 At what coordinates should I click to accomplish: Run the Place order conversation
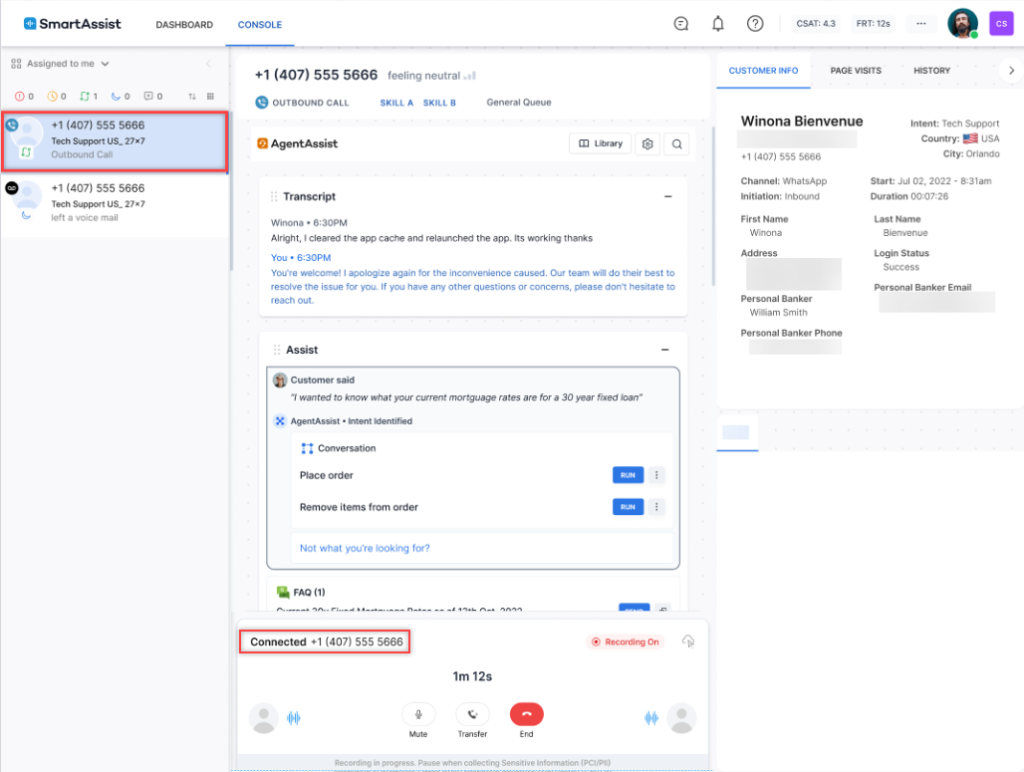point(627,475)
